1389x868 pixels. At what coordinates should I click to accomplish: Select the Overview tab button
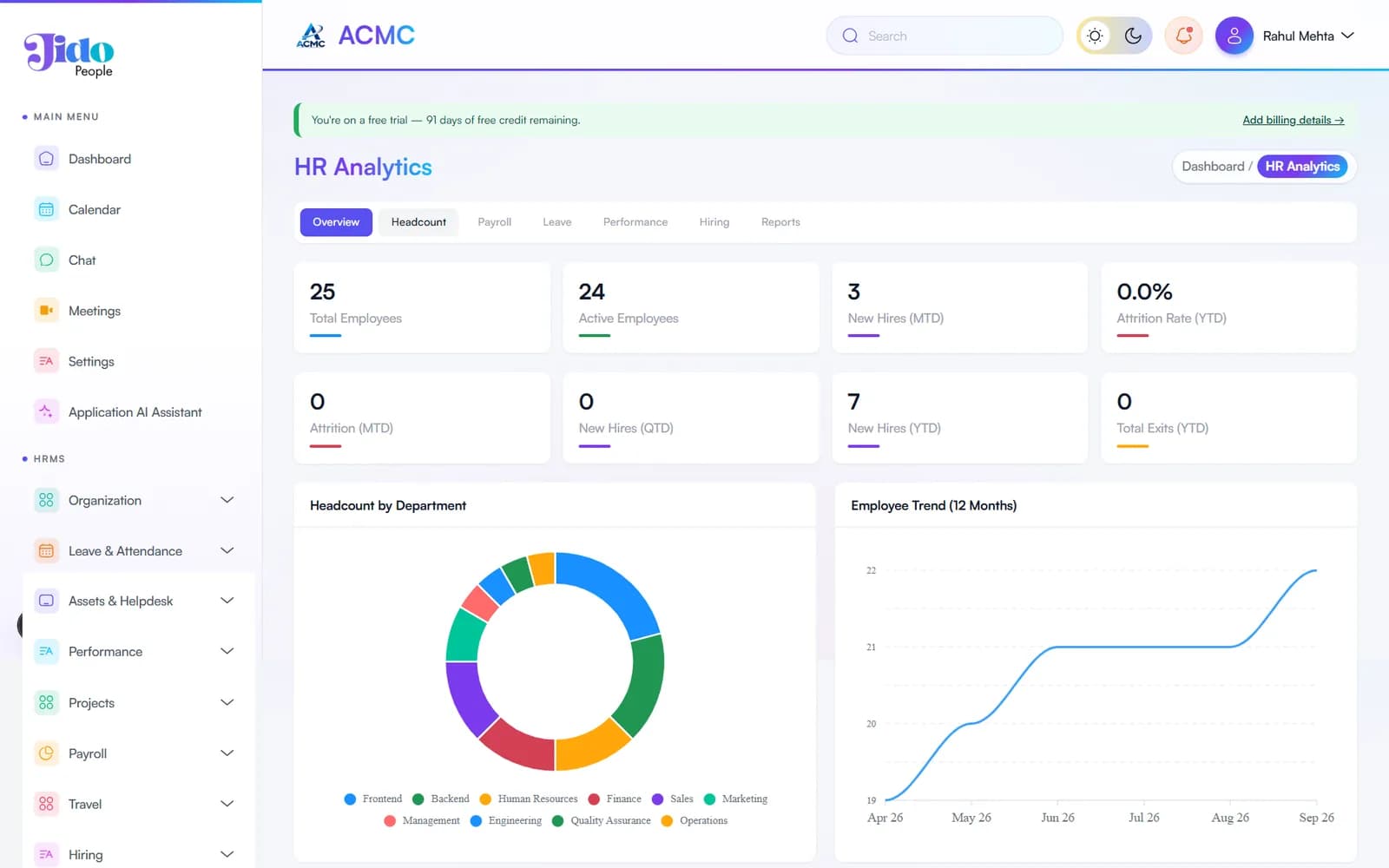(336, 222)
